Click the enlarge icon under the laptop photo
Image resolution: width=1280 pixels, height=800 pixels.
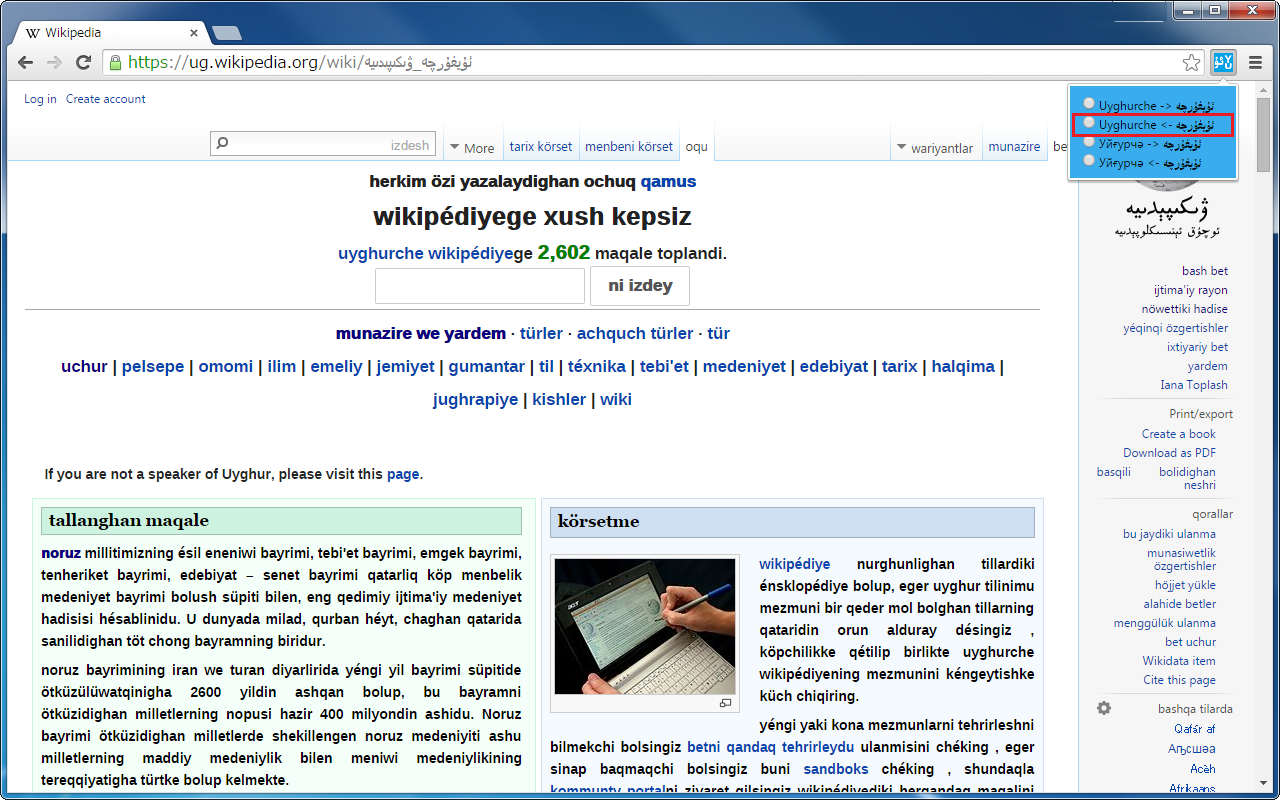725,703
